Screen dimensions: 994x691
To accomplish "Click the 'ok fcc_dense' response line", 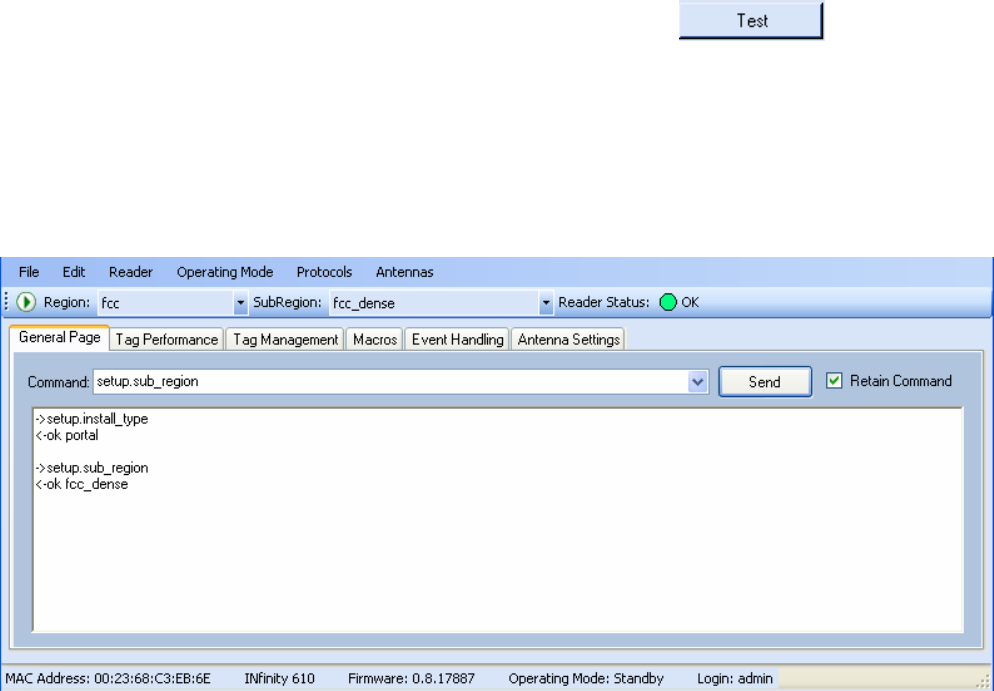I will [x=82, y=484].
